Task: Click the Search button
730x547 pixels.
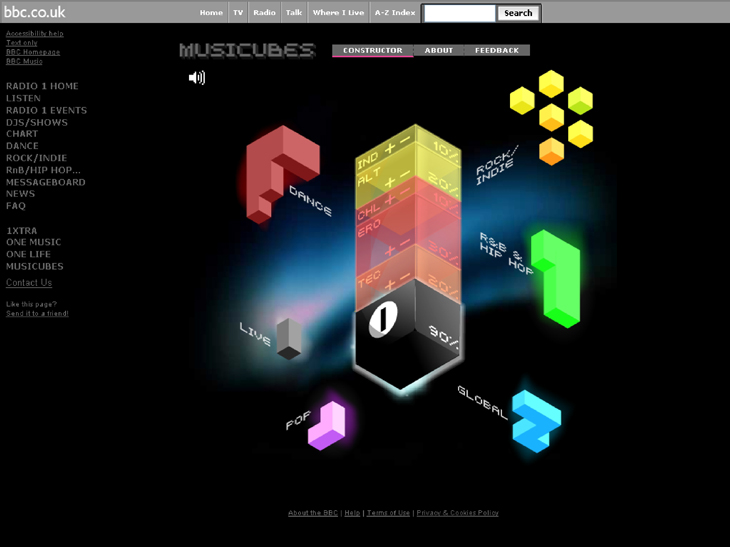Action: click(x=518, y=13)
